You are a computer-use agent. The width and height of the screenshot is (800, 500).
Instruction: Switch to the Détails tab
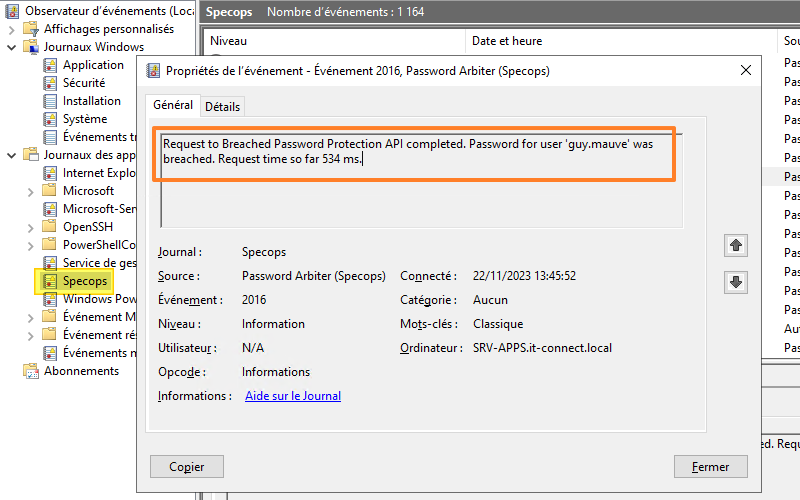pos(222,107)
